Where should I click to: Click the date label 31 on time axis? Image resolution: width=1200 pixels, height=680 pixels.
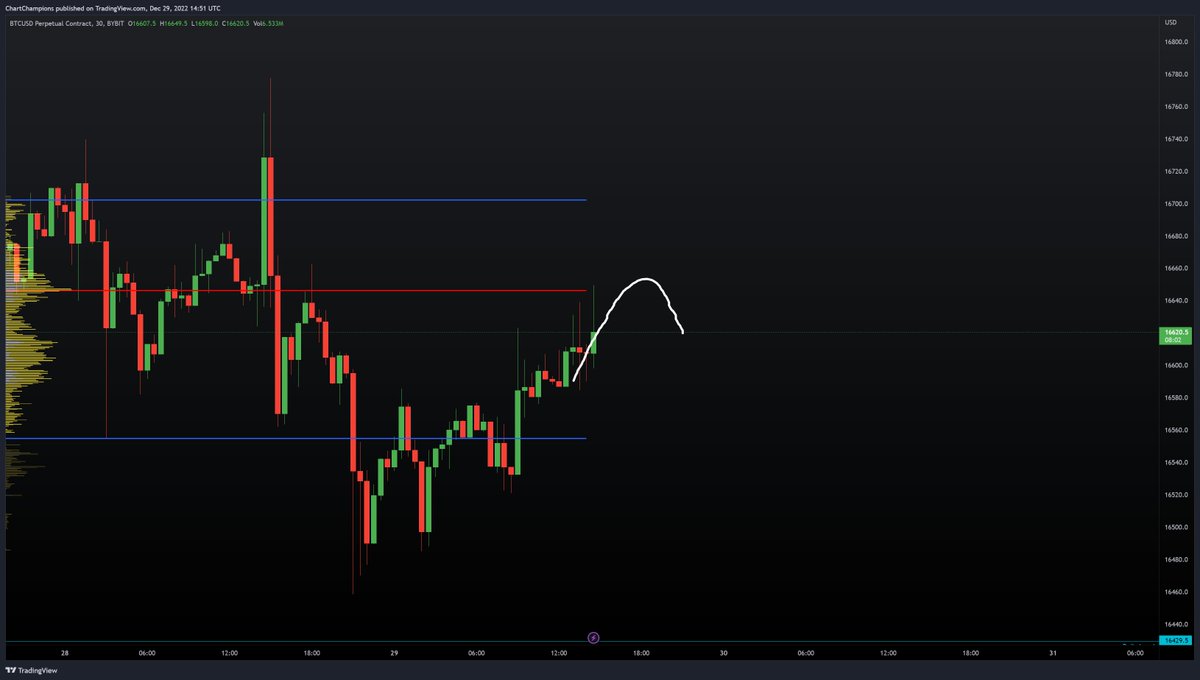pyautogui.click(x=1053, y=653)
